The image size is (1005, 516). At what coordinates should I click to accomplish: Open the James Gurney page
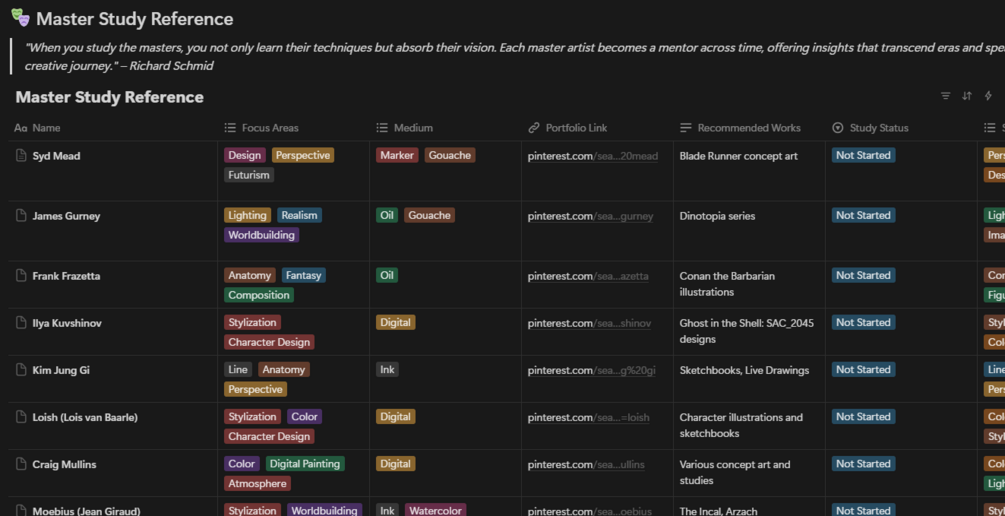(x=66, y=216)
